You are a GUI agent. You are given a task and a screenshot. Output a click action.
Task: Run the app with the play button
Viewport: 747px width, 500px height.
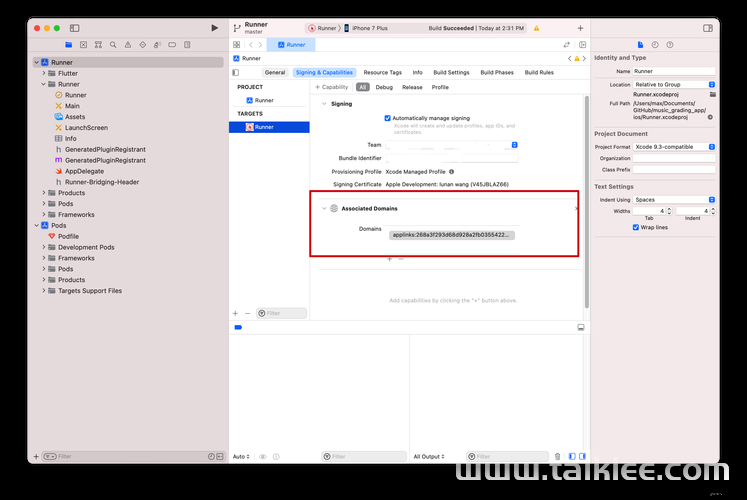click(x=214, y=28)
